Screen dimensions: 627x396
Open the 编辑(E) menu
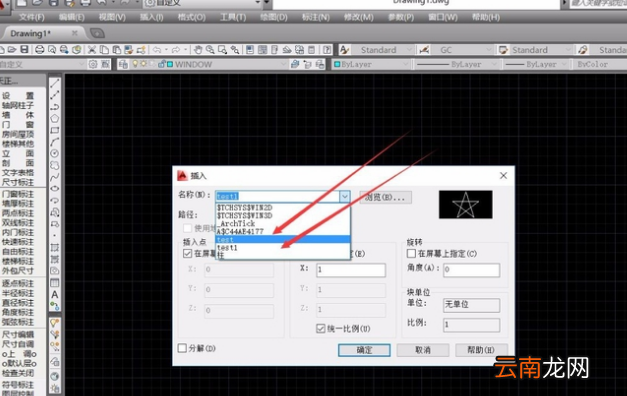click(x=72, y=18)
